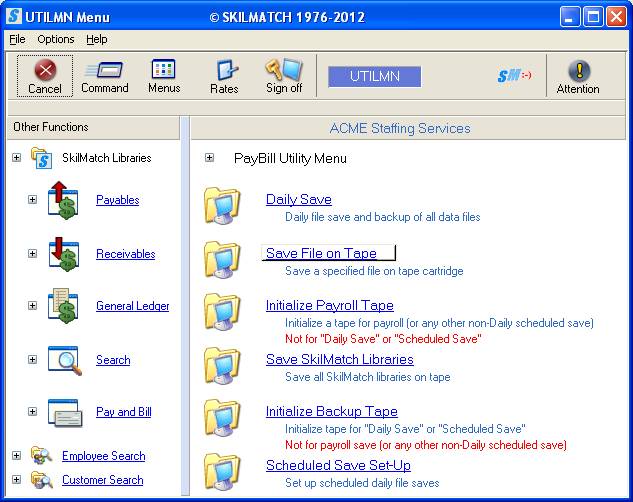Click 'Save a specified file on tape cartridge' text
Image resolution: width=633 pixels, height=502 pixels.
click(x=374, y=271)
